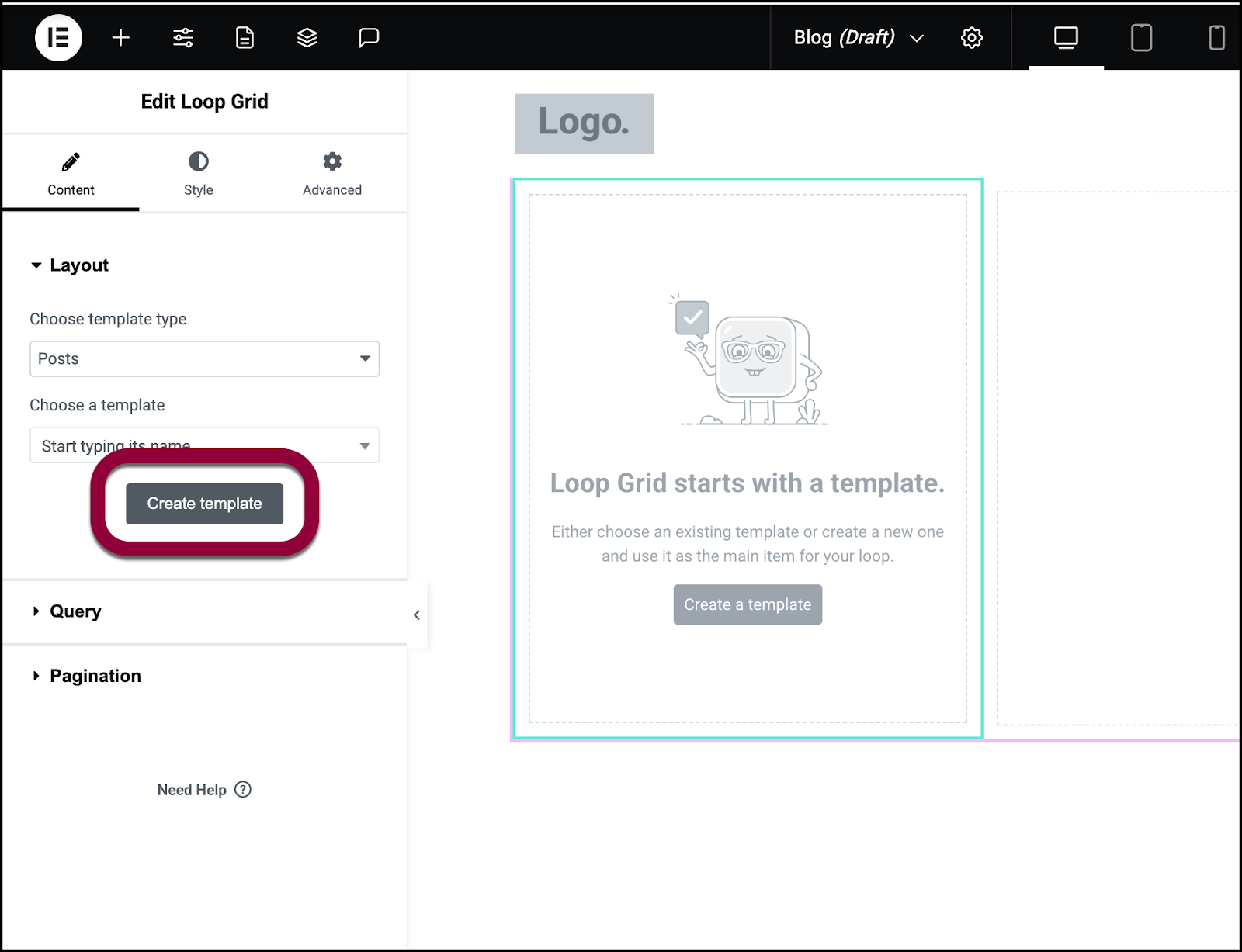1242x952 pixels.
Task: Open the Structure layers icon
Action: (307, 37)
